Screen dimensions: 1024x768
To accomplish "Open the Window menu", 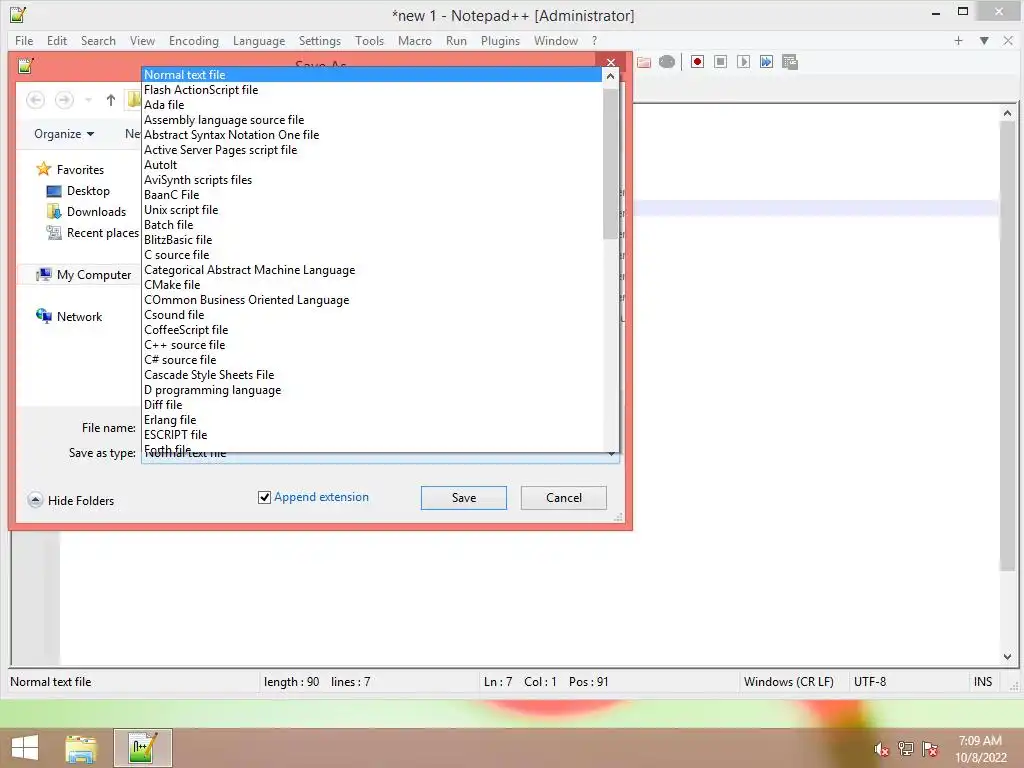I will pos(556,40).
